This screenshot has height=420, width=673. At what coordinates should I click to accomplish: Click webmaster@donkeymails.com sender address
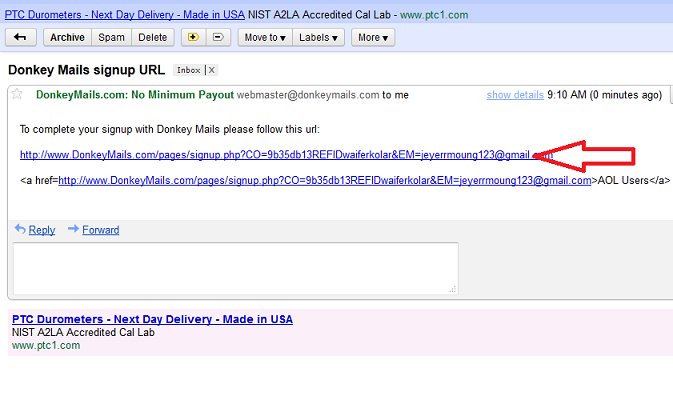pyautogui.click(x=308, y=95)
